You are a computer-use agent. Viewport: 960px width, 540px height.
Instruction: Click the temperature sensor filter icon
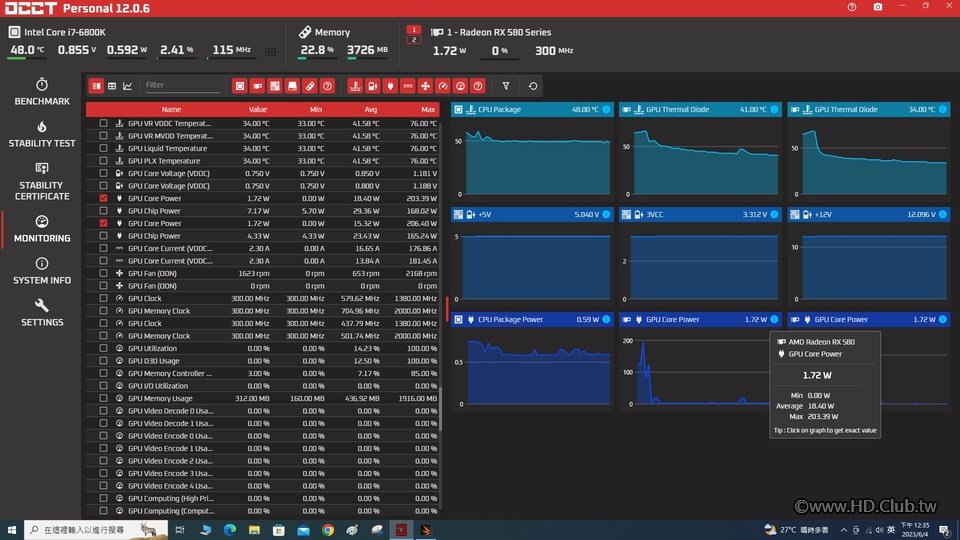[355, 86]
